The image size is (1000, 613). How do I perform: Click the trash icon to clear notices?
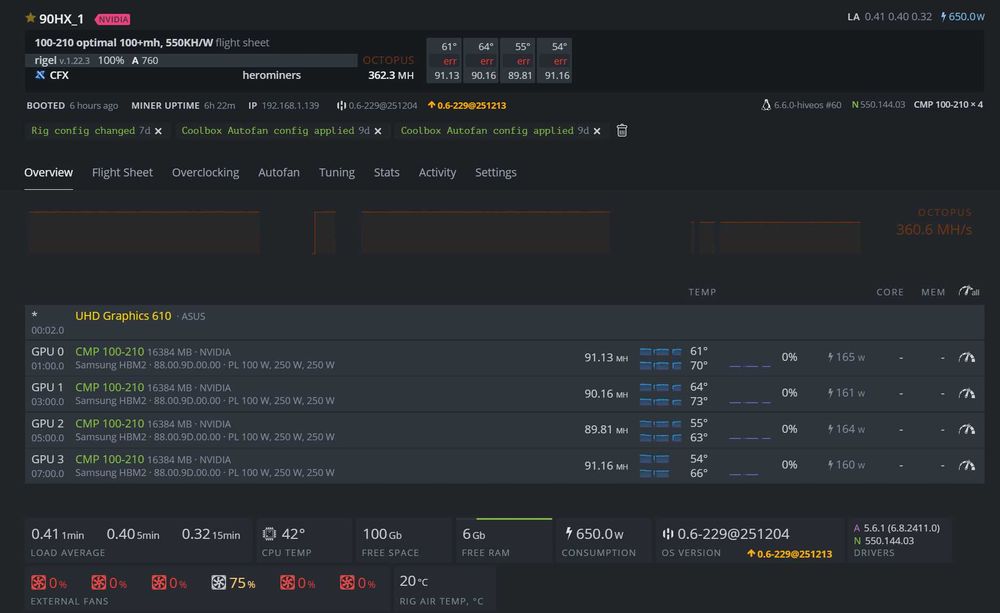tap(622, 131)
